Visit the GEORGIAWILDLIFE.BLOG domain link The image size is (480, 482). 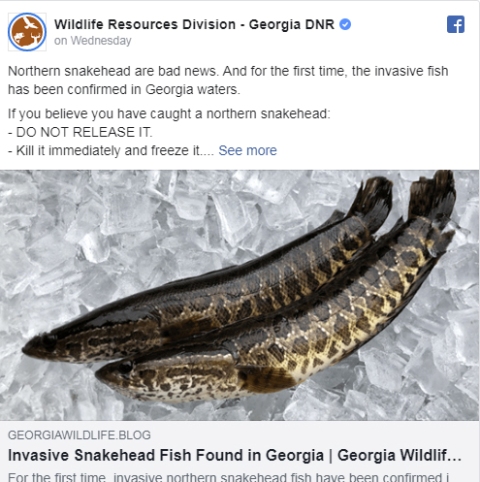click(x=79, y=435)
